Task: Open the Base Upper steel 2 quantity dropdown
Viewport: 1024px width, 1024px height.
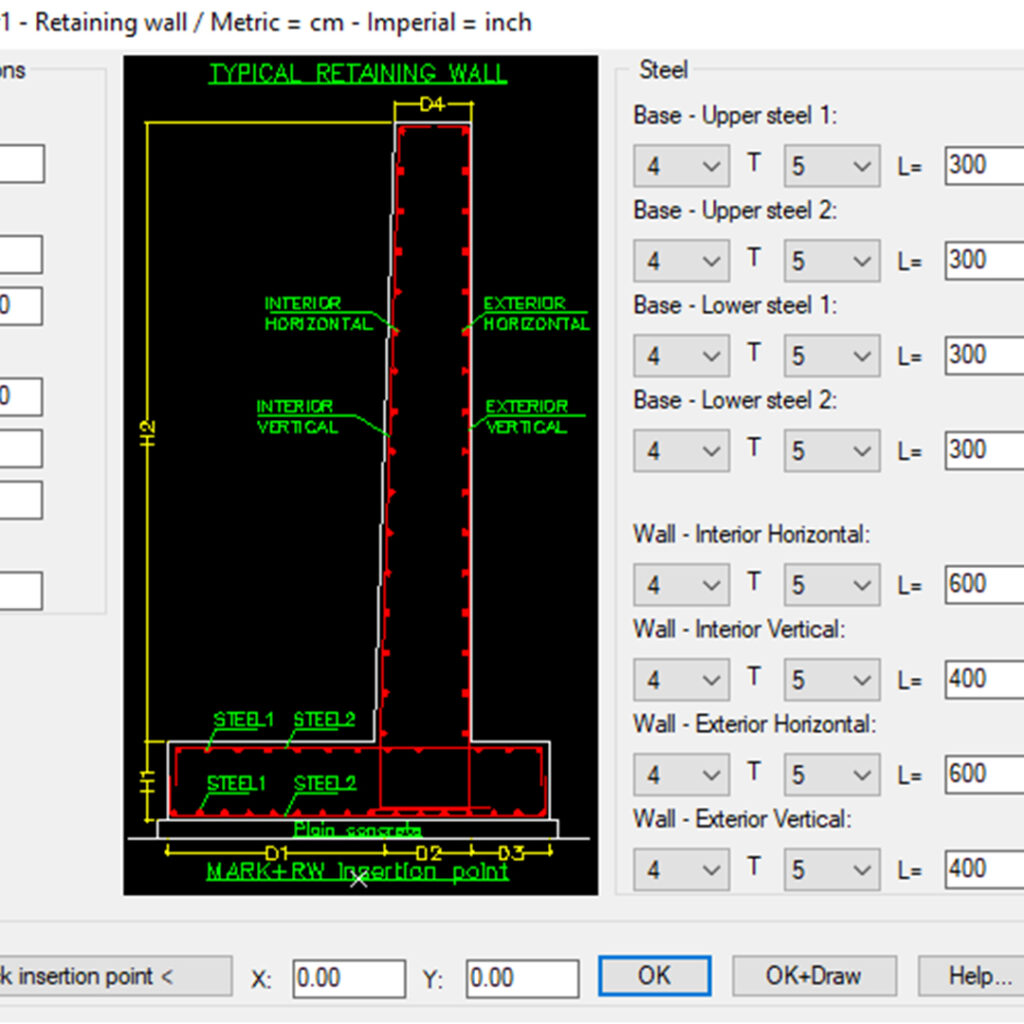Action: [x=681, y=260]
